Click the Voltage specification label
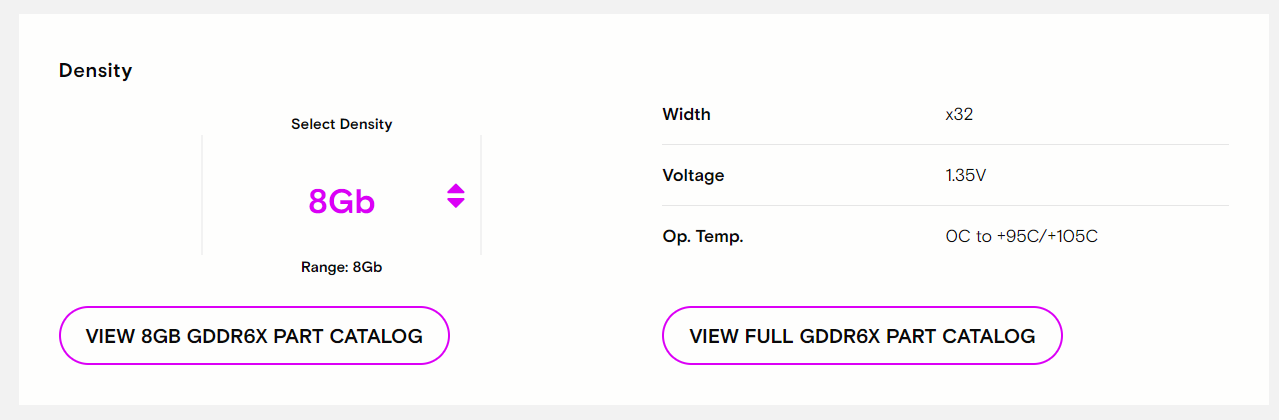The height and width of the screenshot is (420, 1279). coord(693,176)
